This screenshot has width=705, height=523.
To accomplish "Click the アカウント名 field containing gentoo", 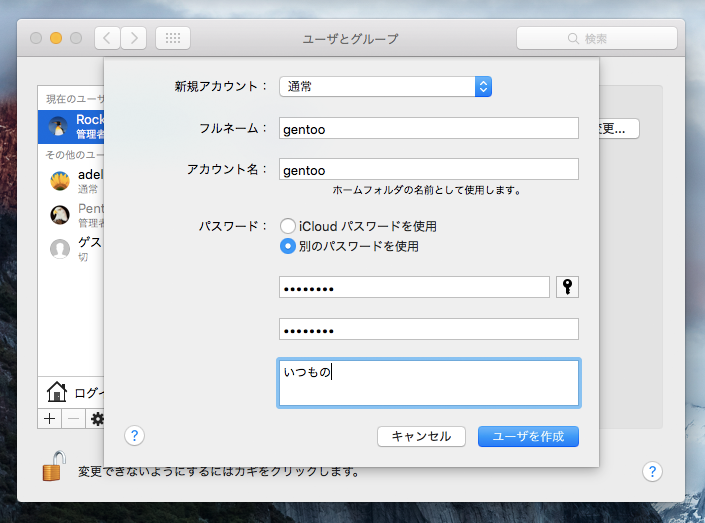I will pyautogui.click(x=428, y=169).
